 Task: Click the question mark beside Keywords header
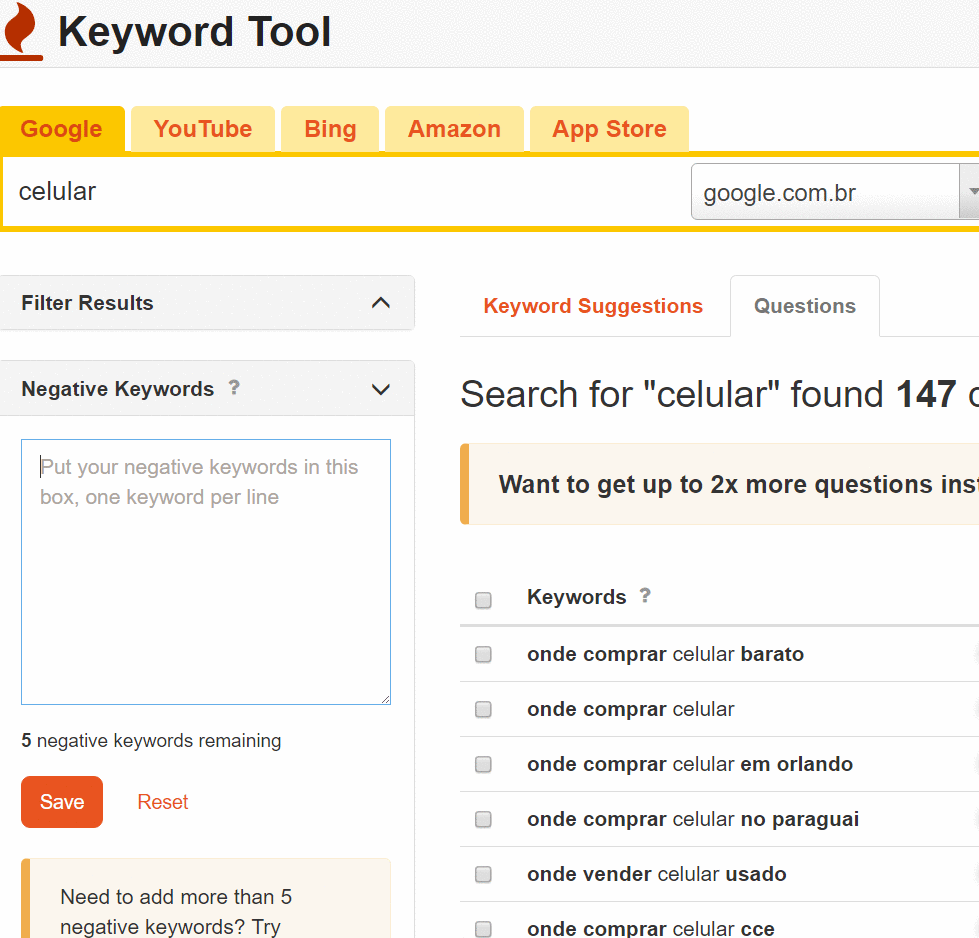pyautogui.click(x=645, y=596)
